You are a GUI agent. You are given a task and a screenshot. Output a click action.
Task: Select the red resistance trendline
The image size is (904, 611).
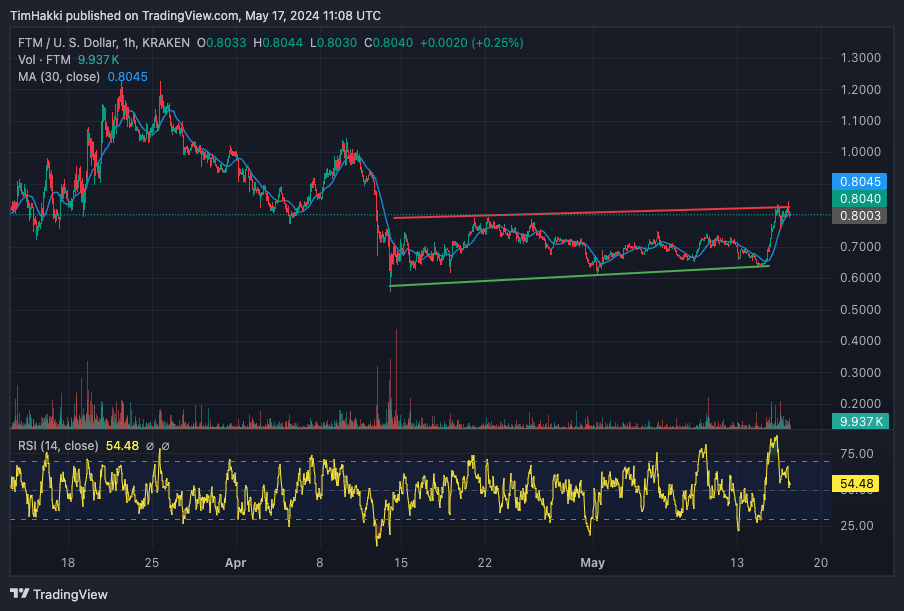coord(591,212)
